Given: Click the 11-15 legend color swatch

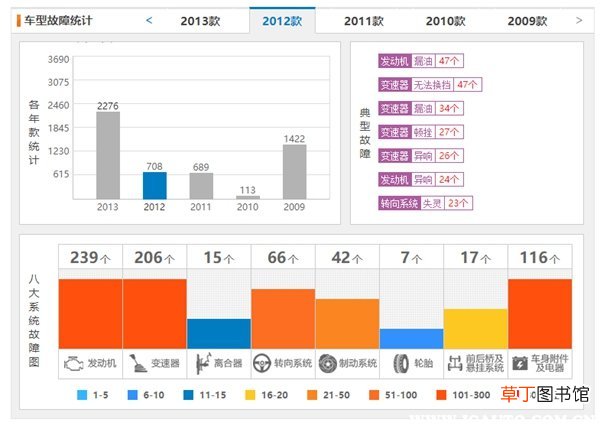Looking at the screenshot, I should pos(188,395).
